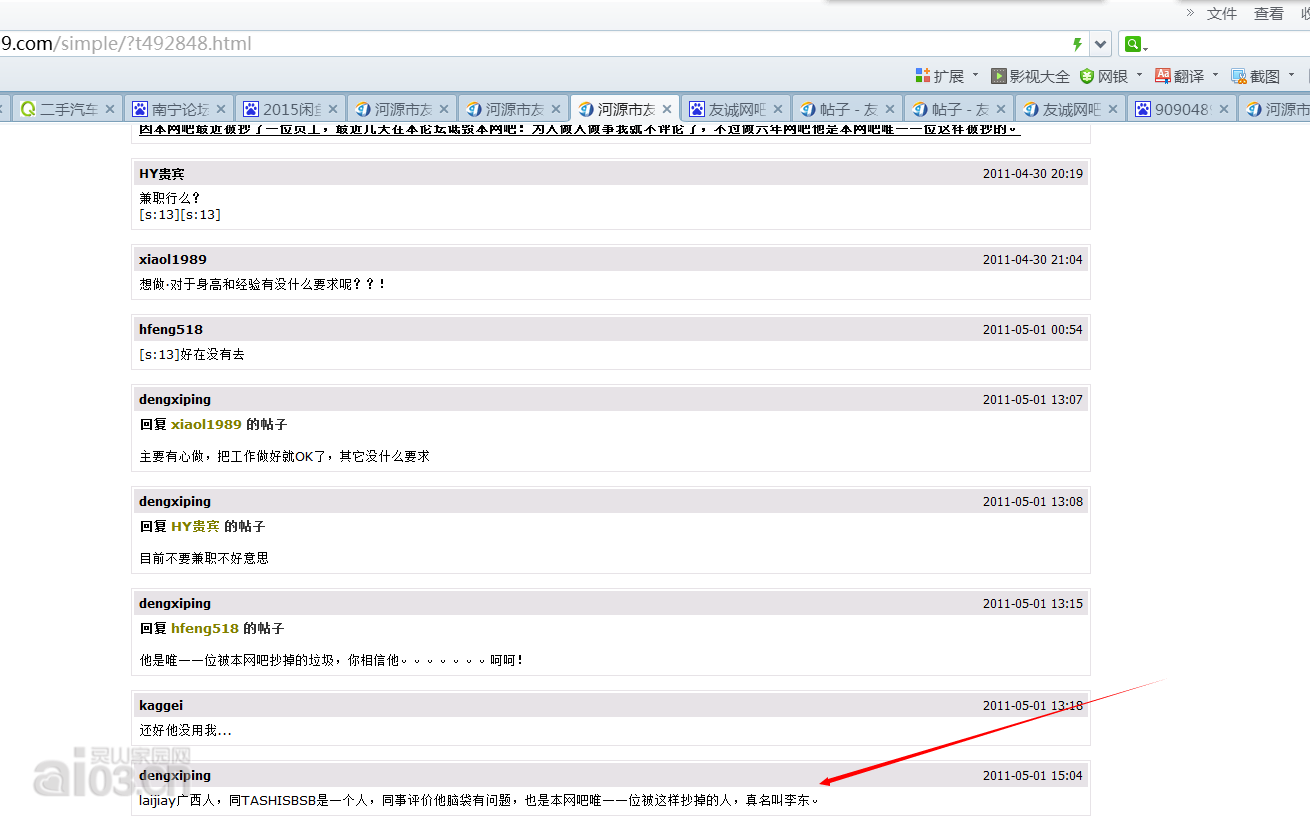Click the 截图 screenshot toolbar icon
This screenshot has width=1310, height=826.
click(1239, 76)
